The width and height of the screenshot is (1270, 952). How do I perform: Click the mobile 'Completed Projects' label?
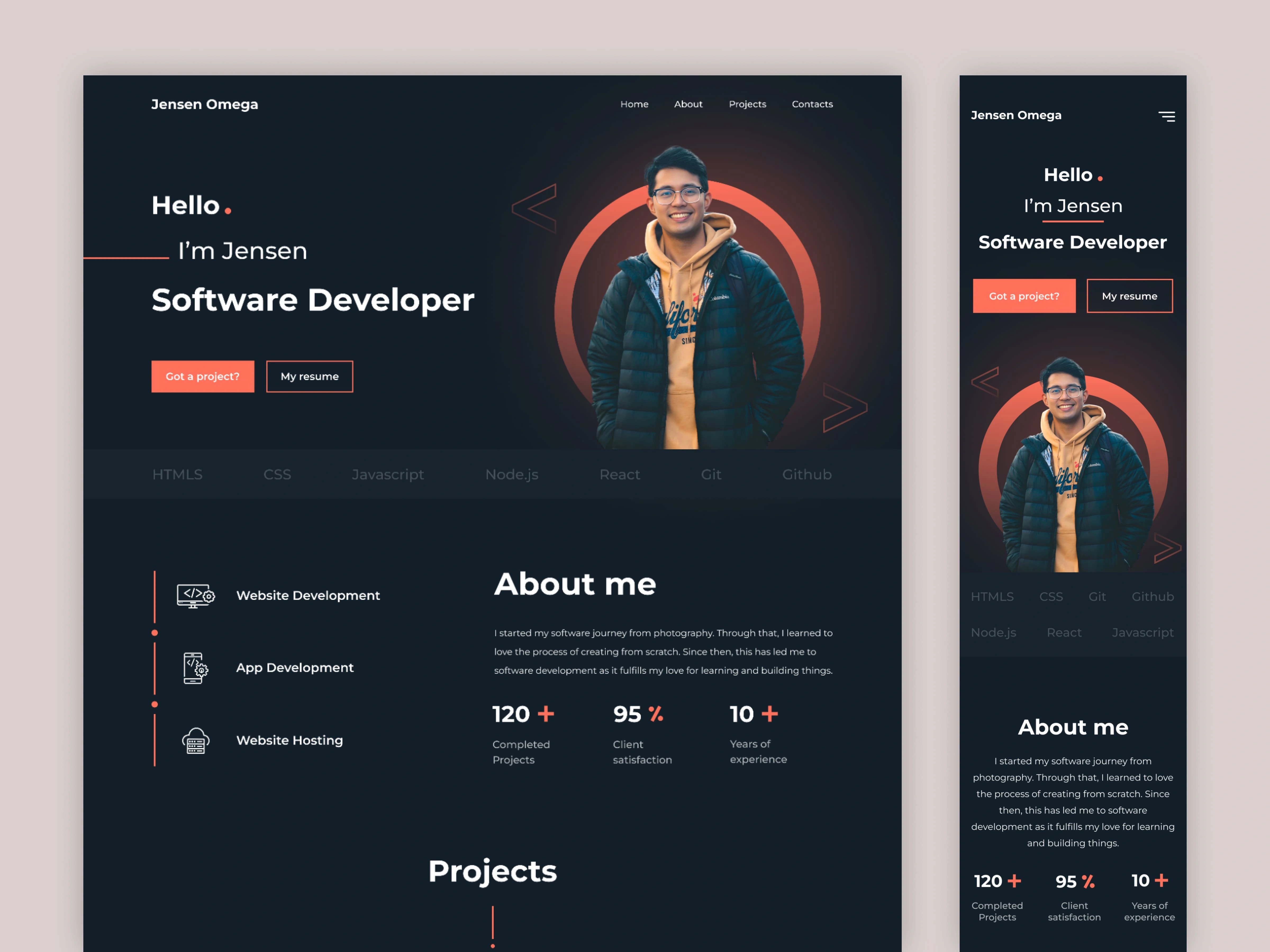(997, 911)
